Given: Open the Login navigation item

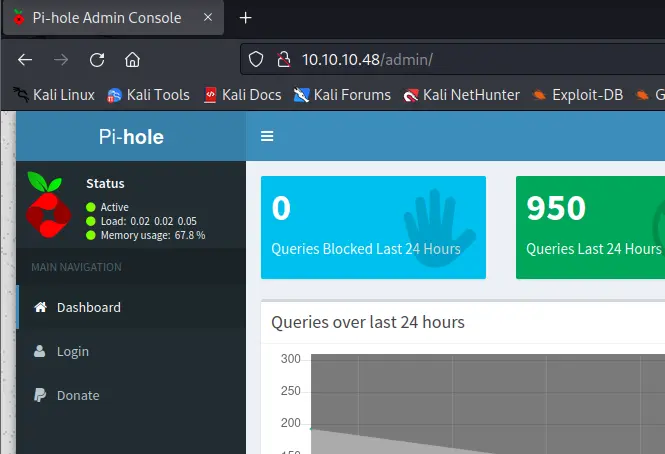Looking at the screenshot, I should (131, 351).
